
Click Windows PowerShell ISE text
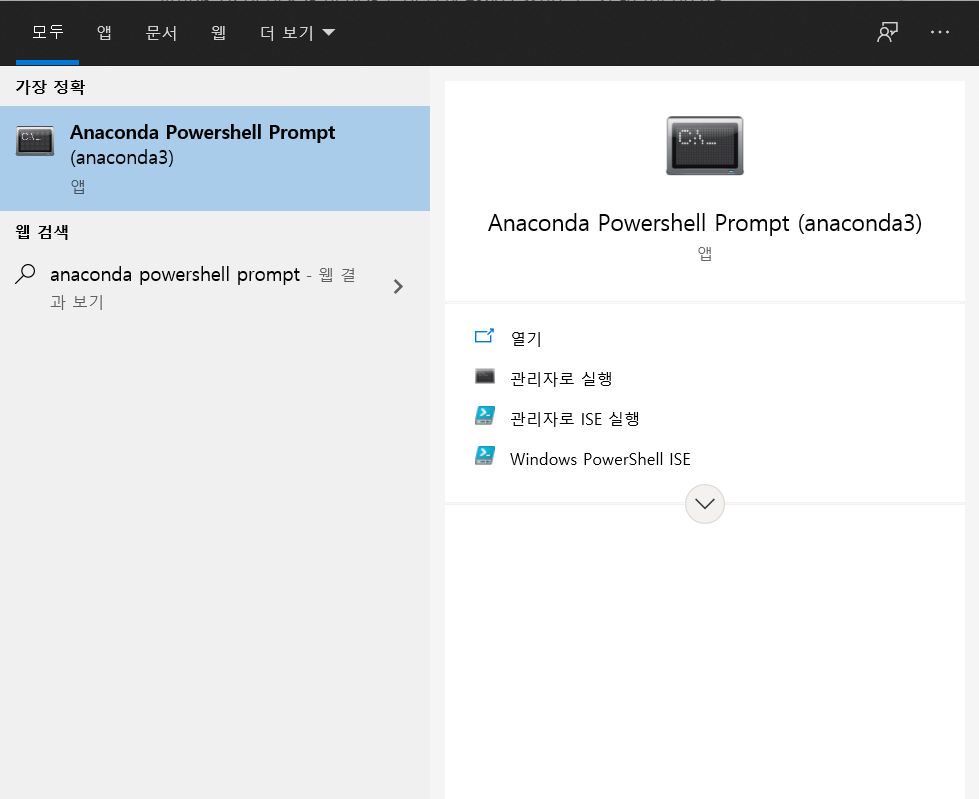(600, 459)
